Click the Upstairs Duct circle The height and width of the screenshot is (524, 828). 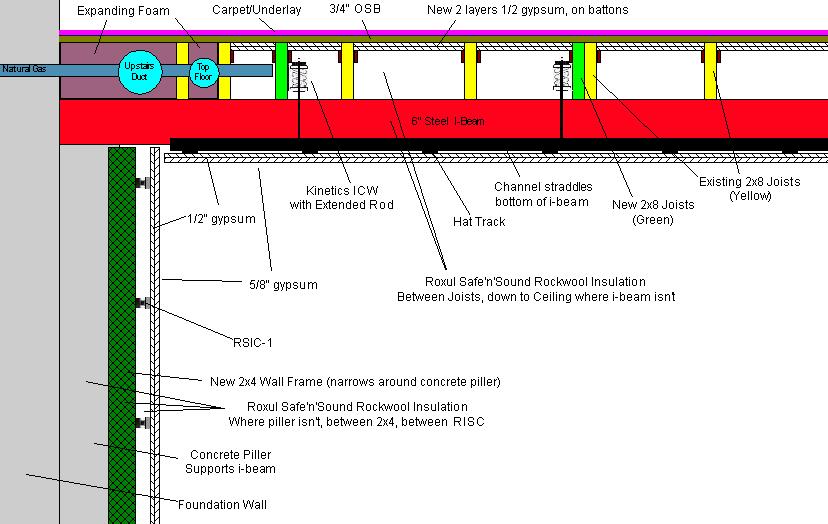[x=136, y=70]
